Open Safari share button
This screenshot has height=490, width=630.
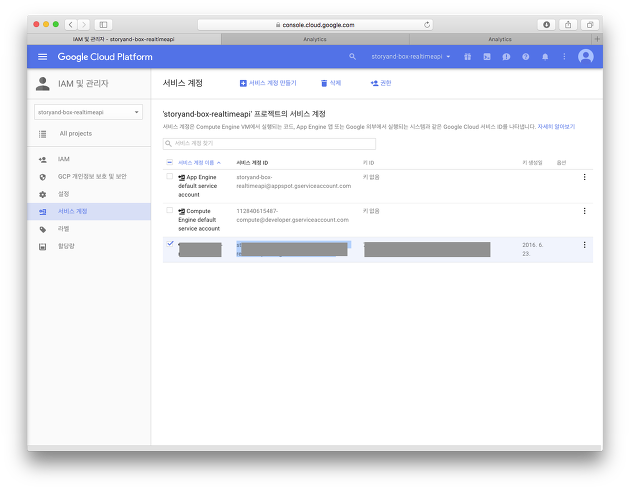(x=568, y=24)
